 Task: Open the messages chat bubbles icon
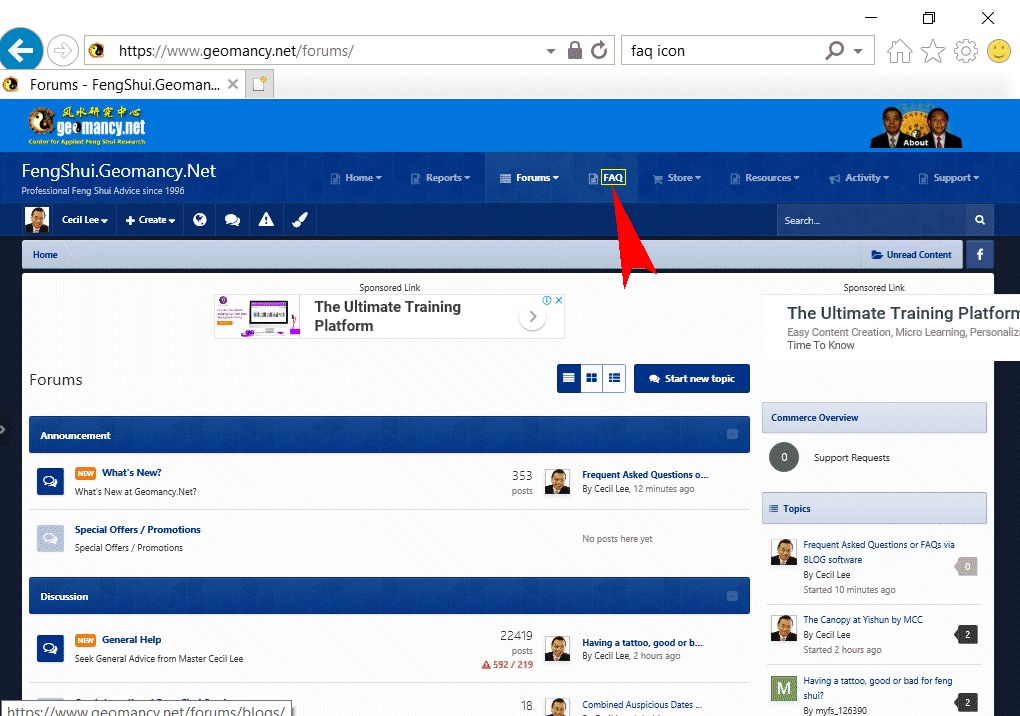[232, 220]
